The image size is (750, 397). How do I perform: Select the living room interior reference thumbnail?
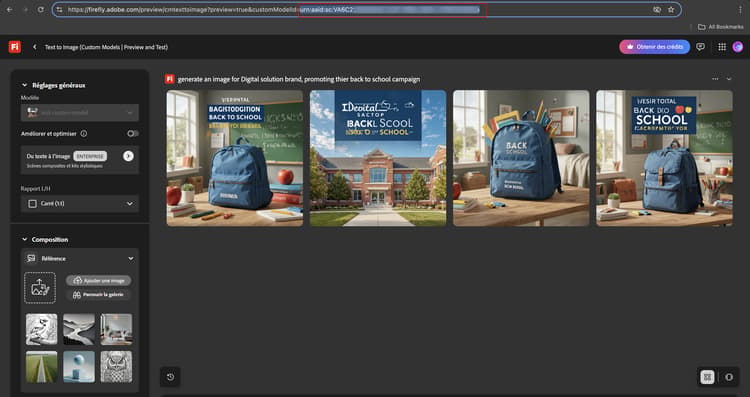[116, 329]
